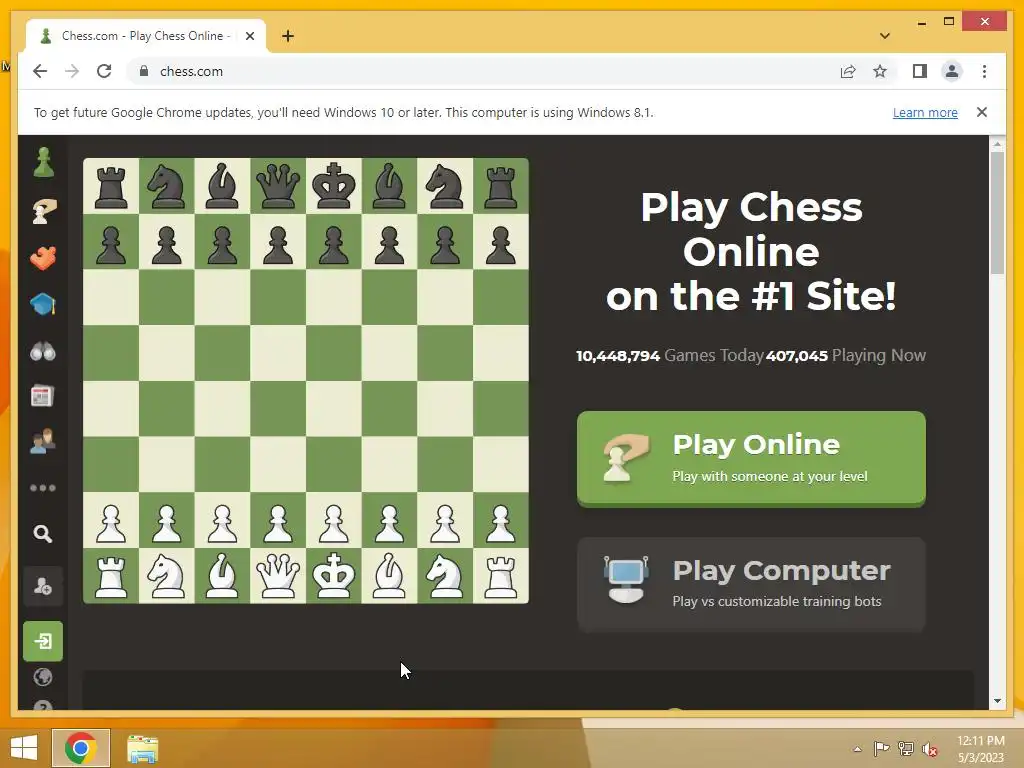Click the page vertical scrollbar thumb
Screen dimensions: 1024x768
pos(997,213)
